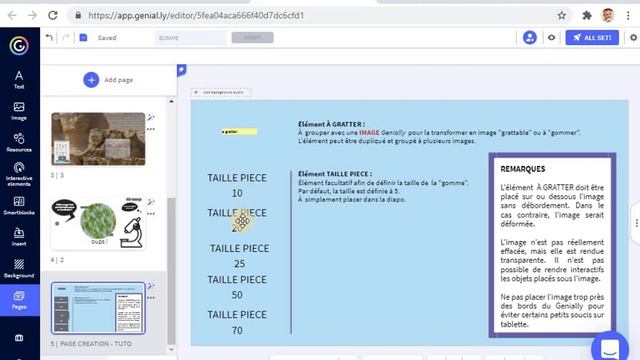Reload the browser page

(x=53, y=16)
